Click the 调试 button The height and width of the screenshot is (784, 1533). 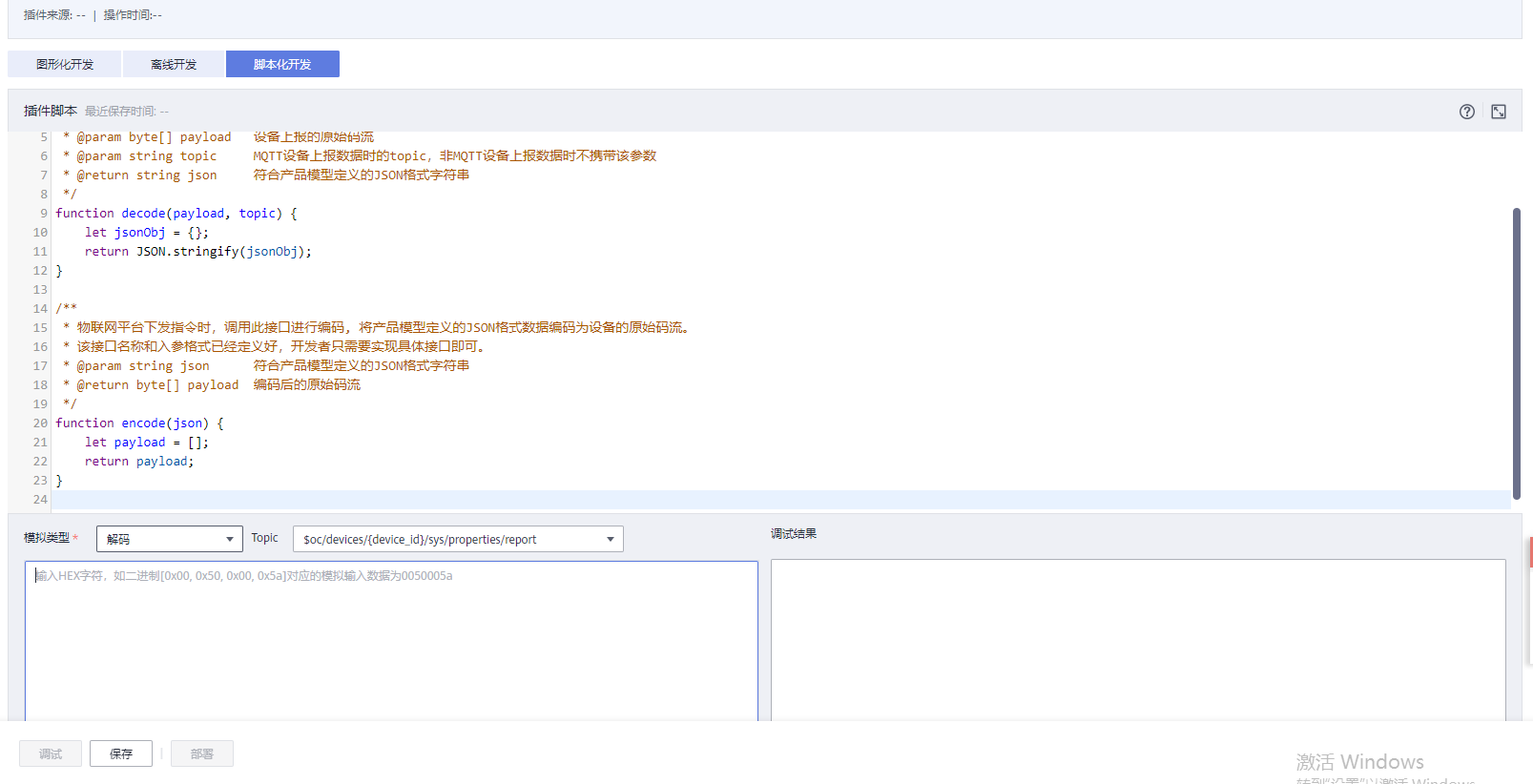51,753
